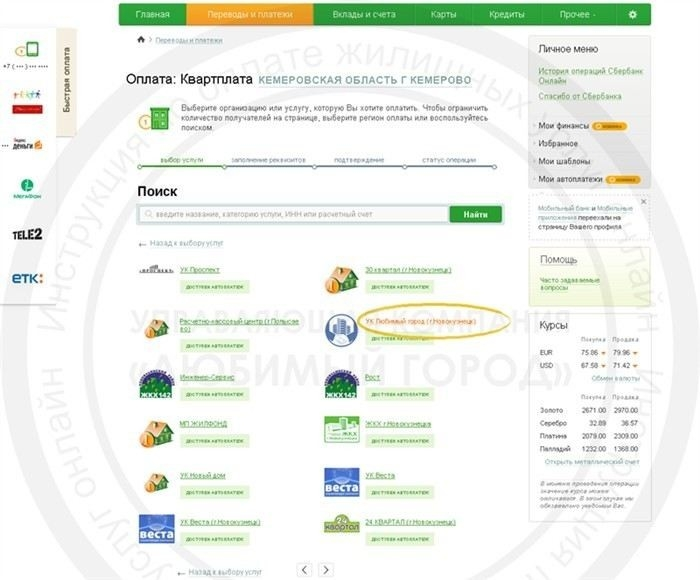Click автоплатеж badge under УК Проспект
The width and height of the screenshot is (700, 580).
point(215,287)
